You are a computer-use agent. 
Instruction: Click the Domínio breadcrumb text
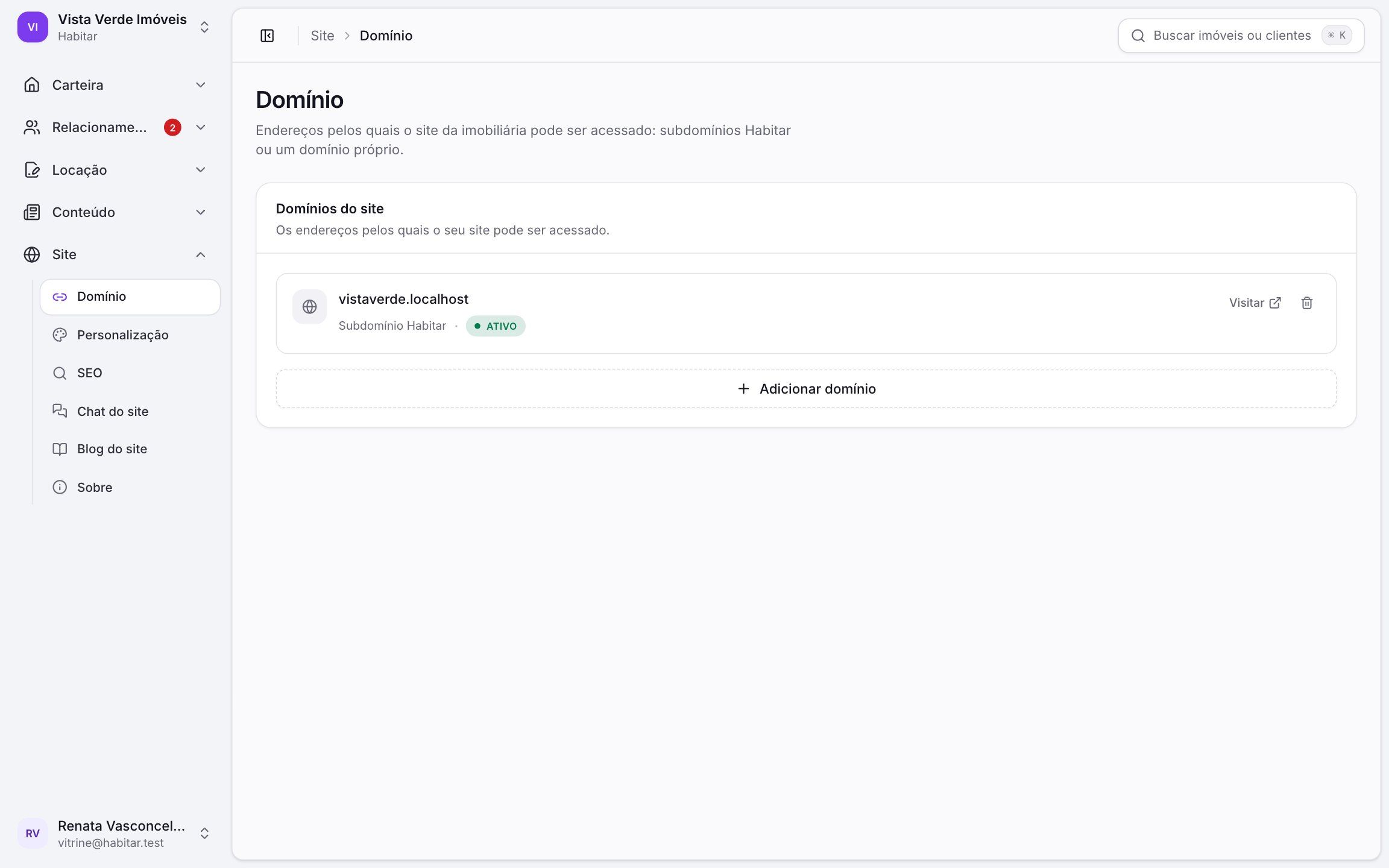point(386,36)
